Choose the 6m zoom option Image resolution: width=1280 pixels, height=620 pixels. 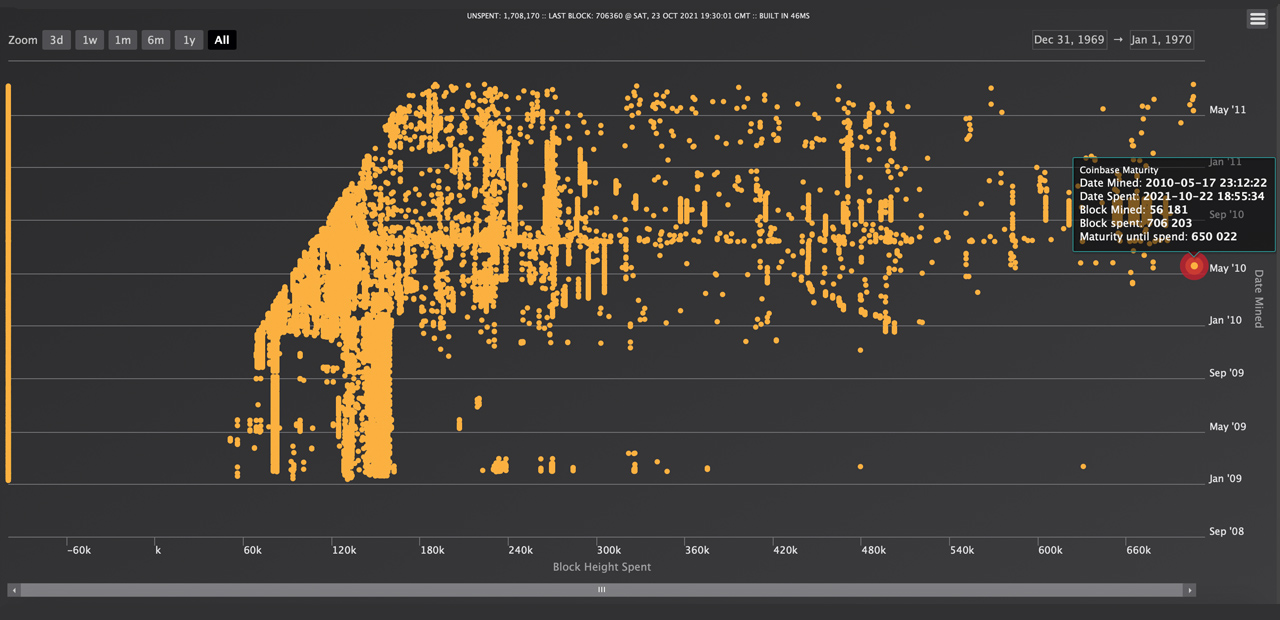156,40
